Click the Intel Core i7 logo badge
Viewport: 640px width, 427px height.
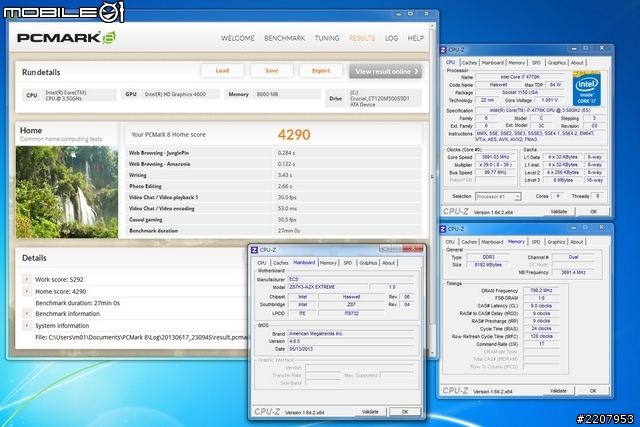[587, 89]
